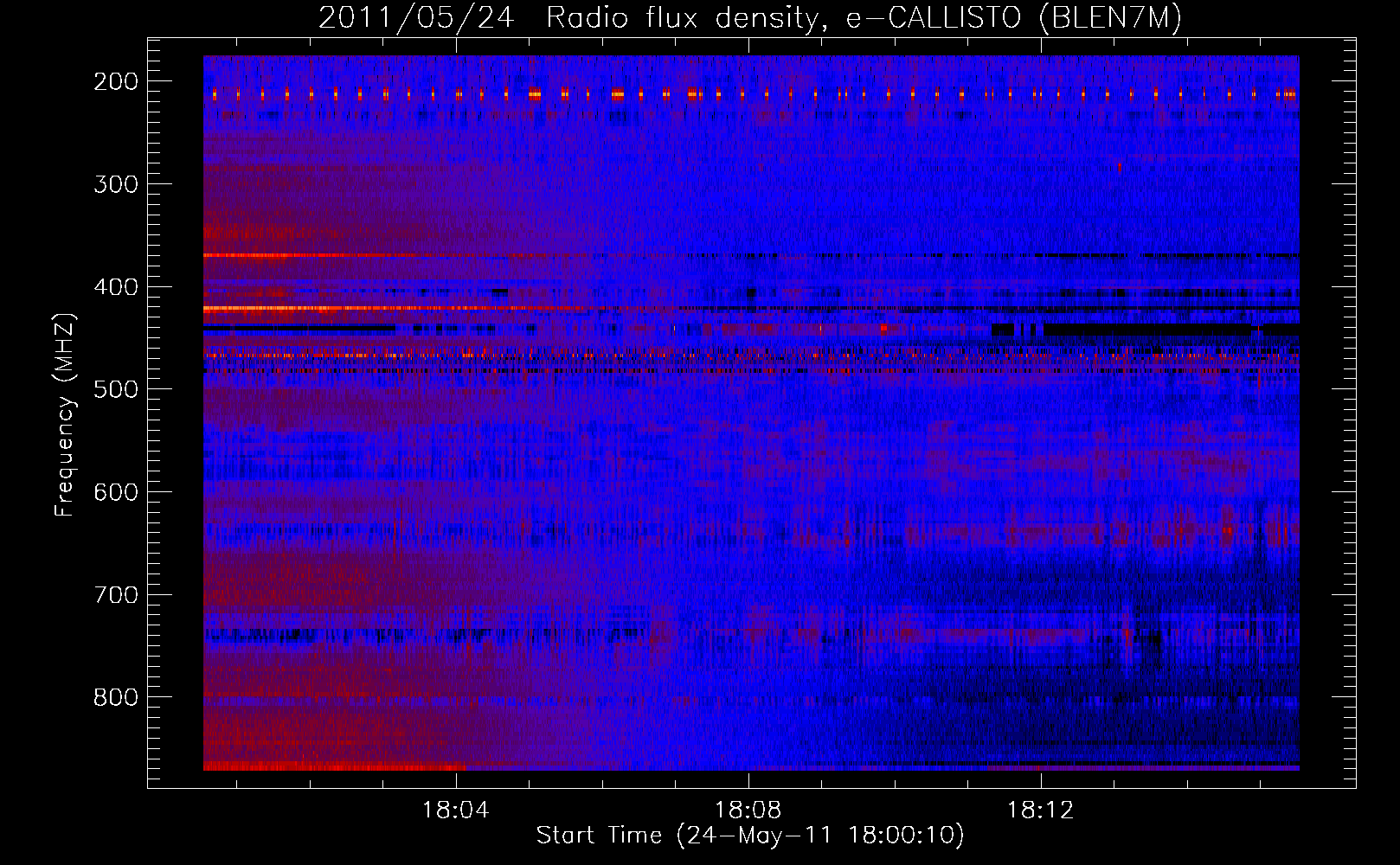Screen dimensions: 1400x865
Task: Click the 18:04 time tick label
Action: click(x=455, y=811)
